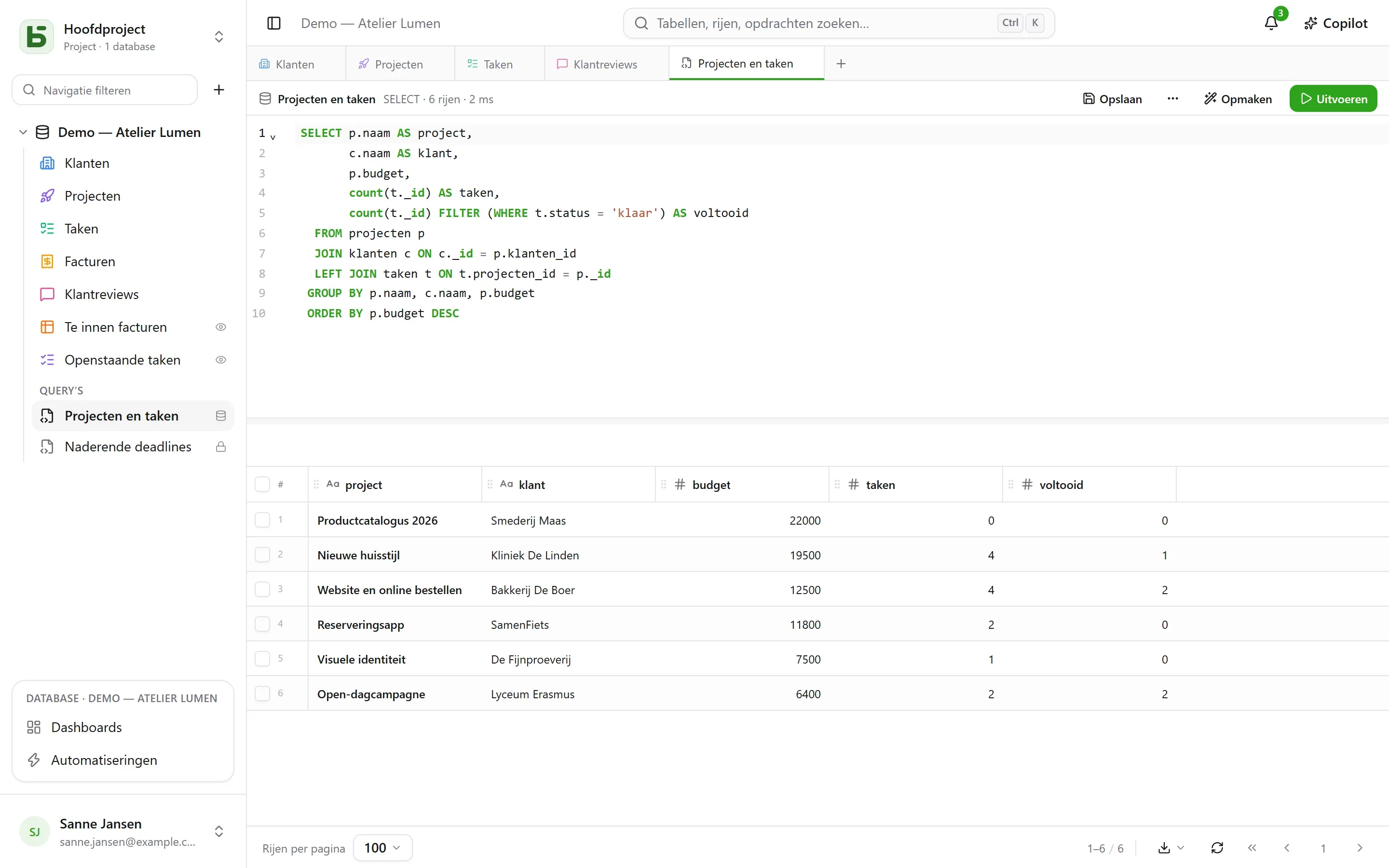The width and height of the screenshot is (1389, 868).
Task: Click the Navigatie filteren input
Action: pyautogui.click(x=105, y=90)
